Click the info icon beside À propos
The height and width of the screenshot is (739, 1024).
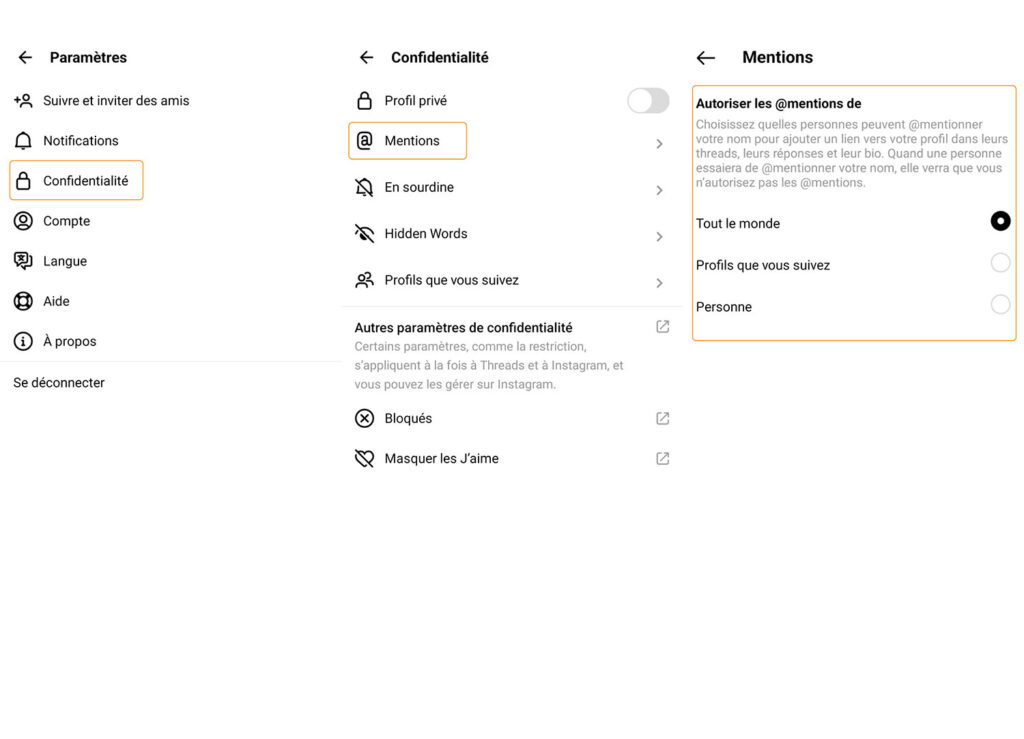coord(24,341)
